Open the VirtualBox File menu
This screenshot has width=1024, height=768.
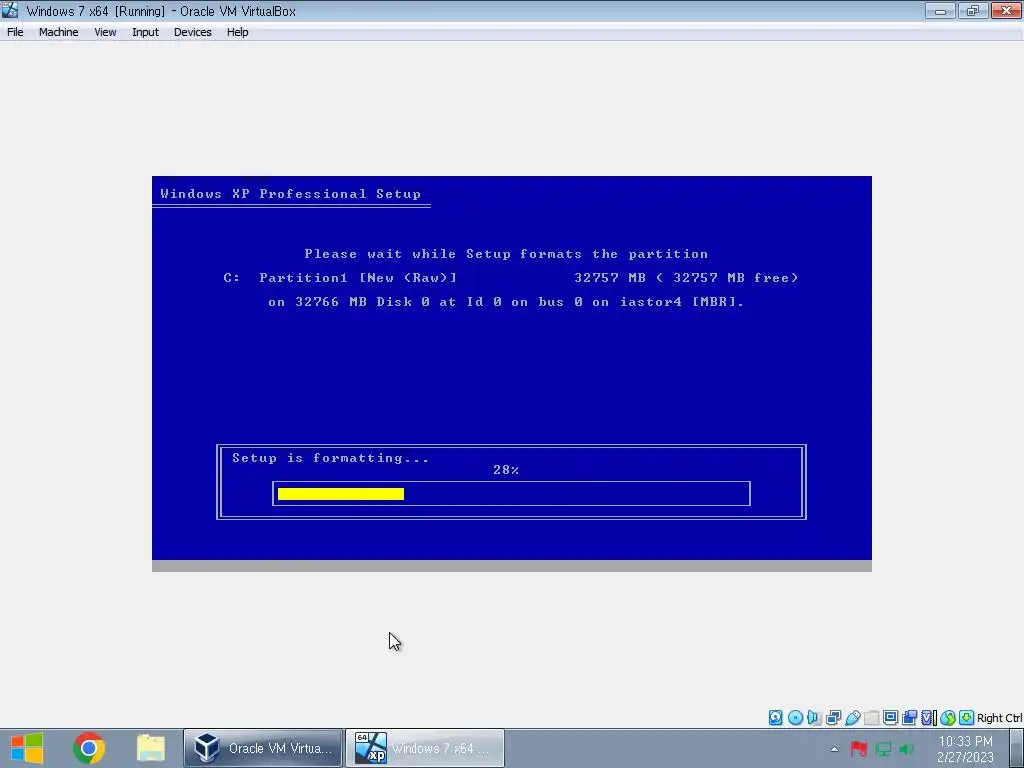tap(15, 32)
